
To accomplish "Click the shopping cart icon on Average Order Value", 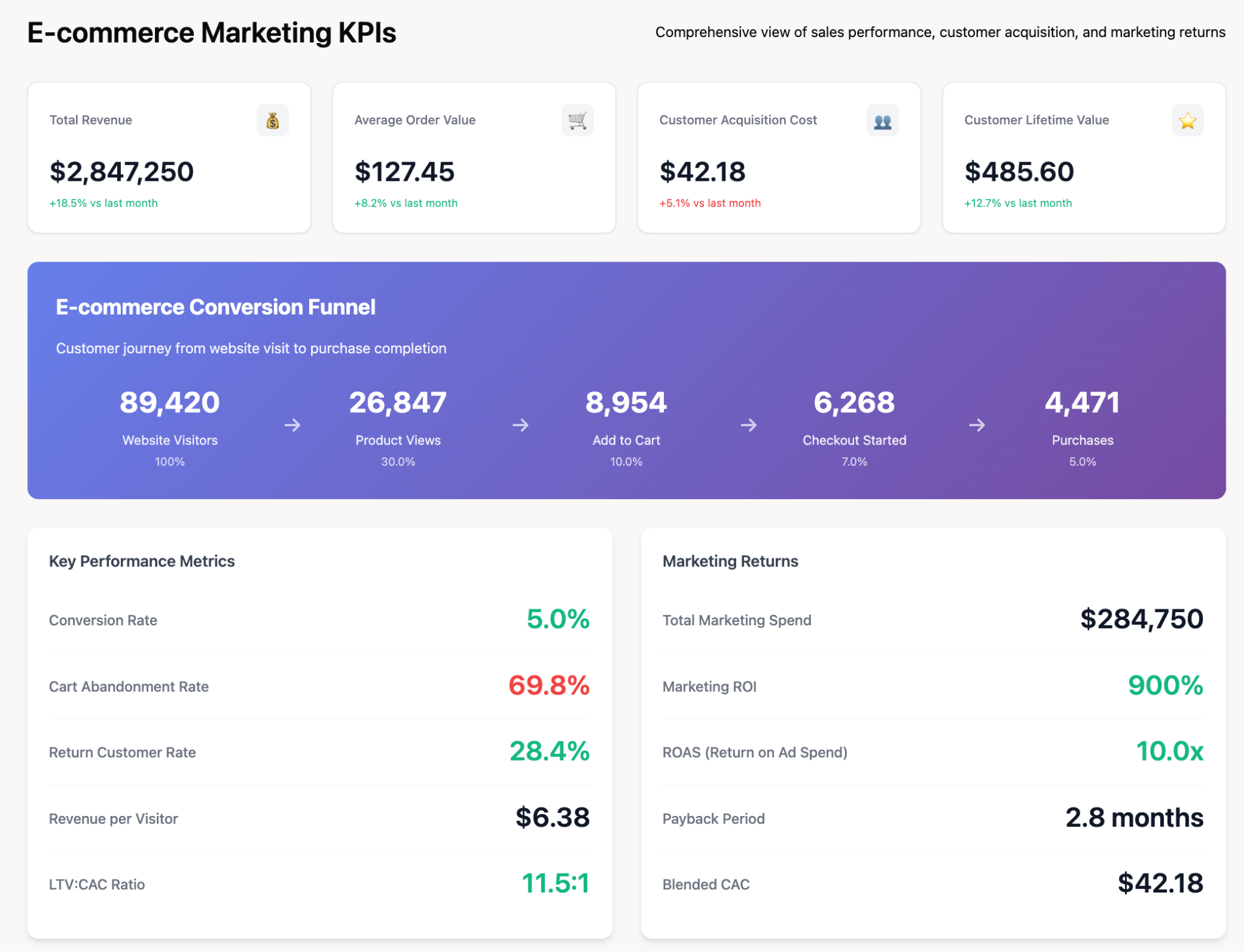I will pyautogui.click(x=578, y=120).
